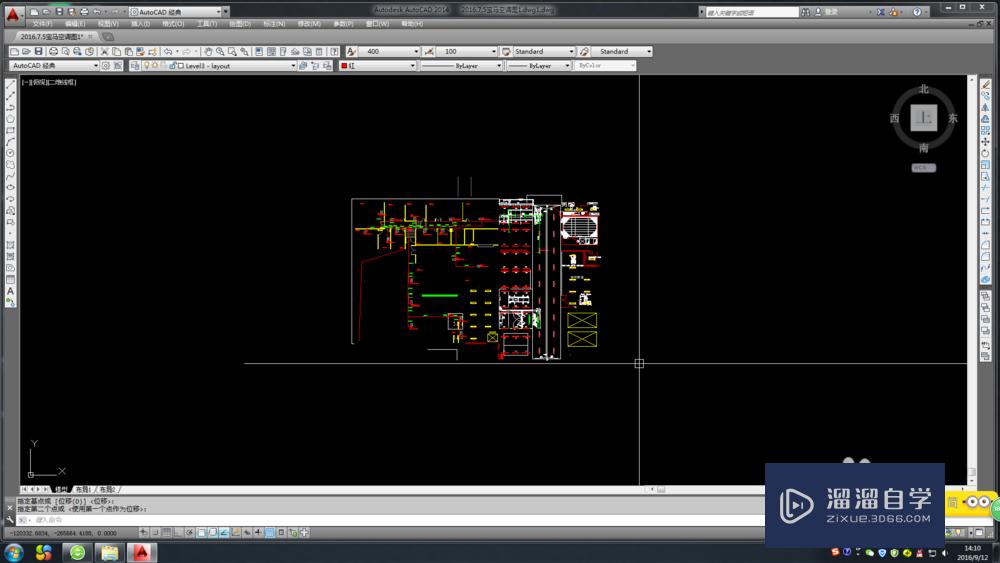Screen dimensions: 1000x563
Task: Click the Plot printer icon in Standard toolbar
Action: [x=54, y=52]
